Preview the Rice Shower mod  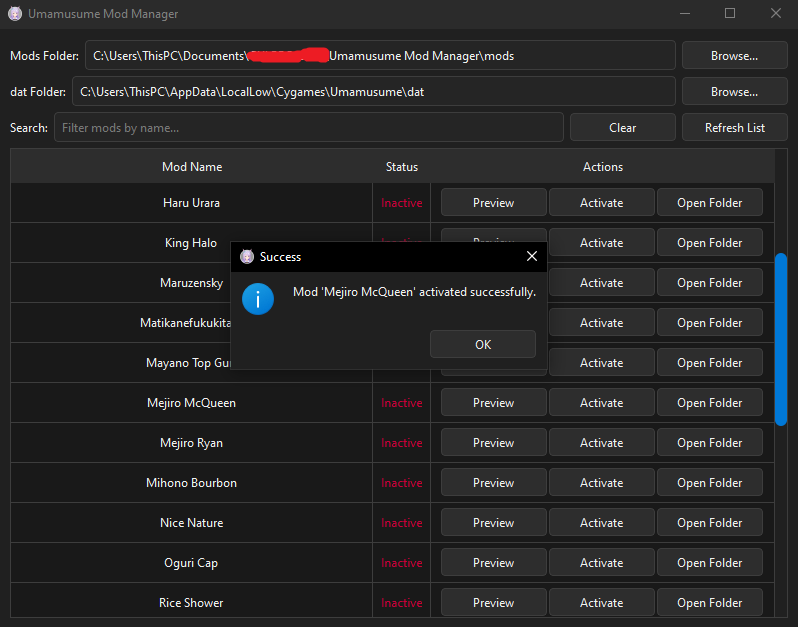(494, 603)
